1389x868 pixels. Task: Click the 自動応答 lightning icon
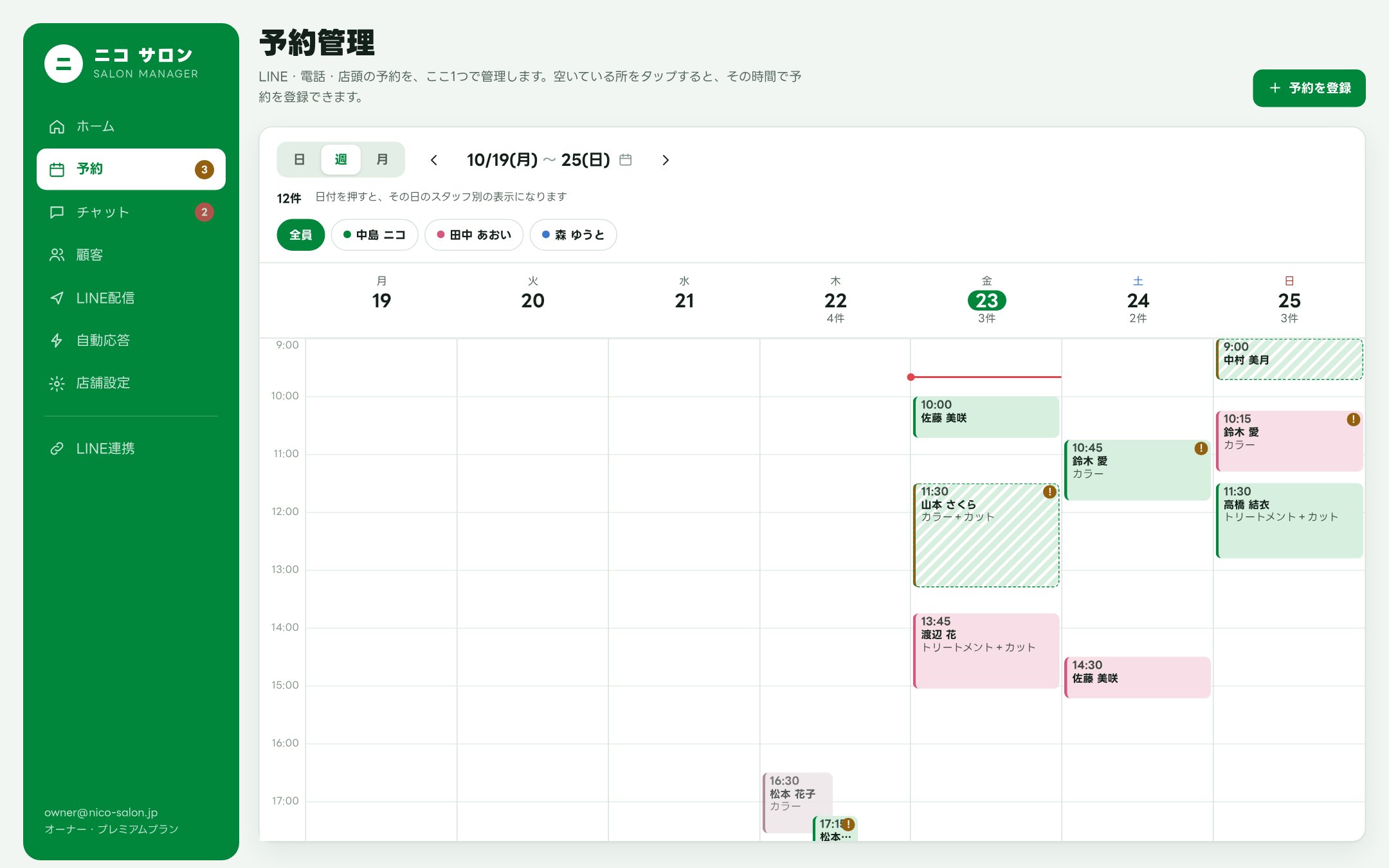57,341
